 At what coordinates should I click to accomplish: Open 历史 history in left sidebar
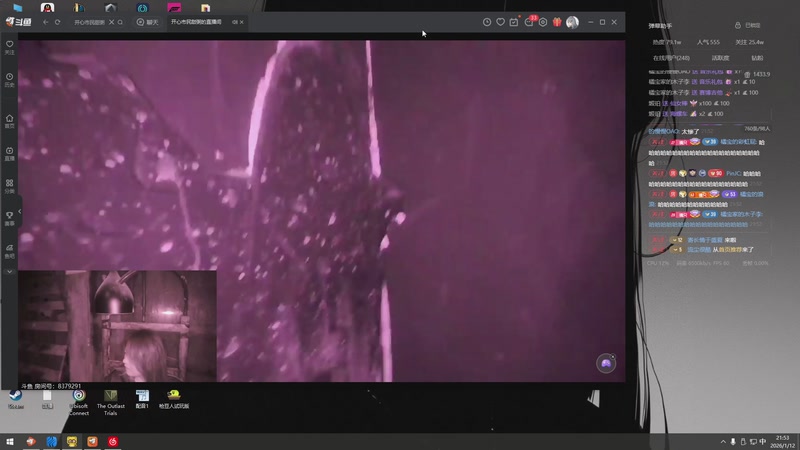[x=10, y=80]
